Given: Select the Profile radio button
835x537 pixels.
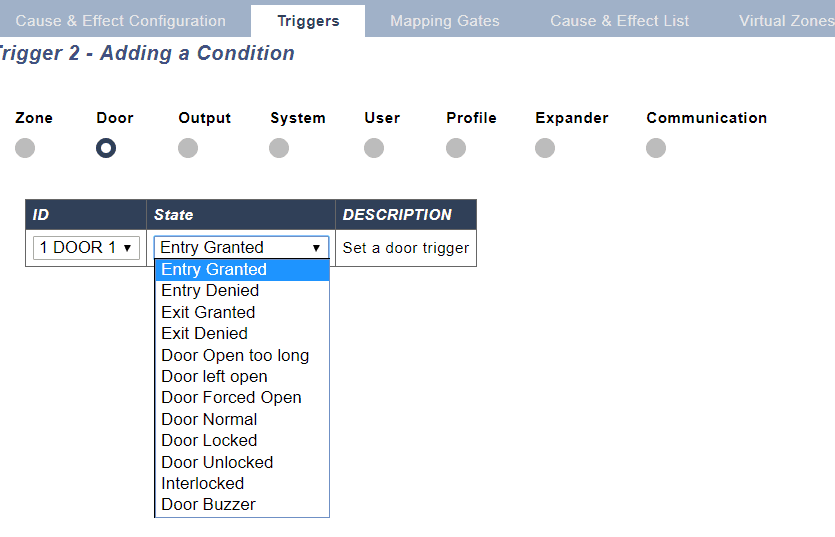Looking at the screenshot, I should (456, 148).
